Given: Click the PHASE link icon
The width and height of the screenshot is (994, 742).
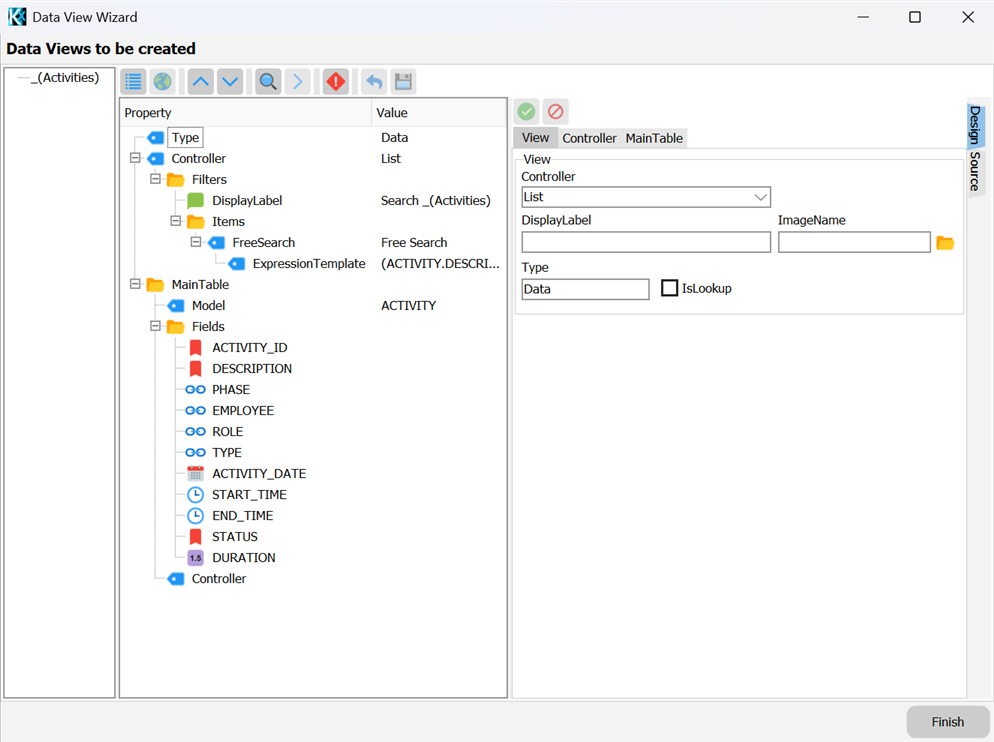Looking at the screenshot, I should pyautogui.click(x=195, y=389).
